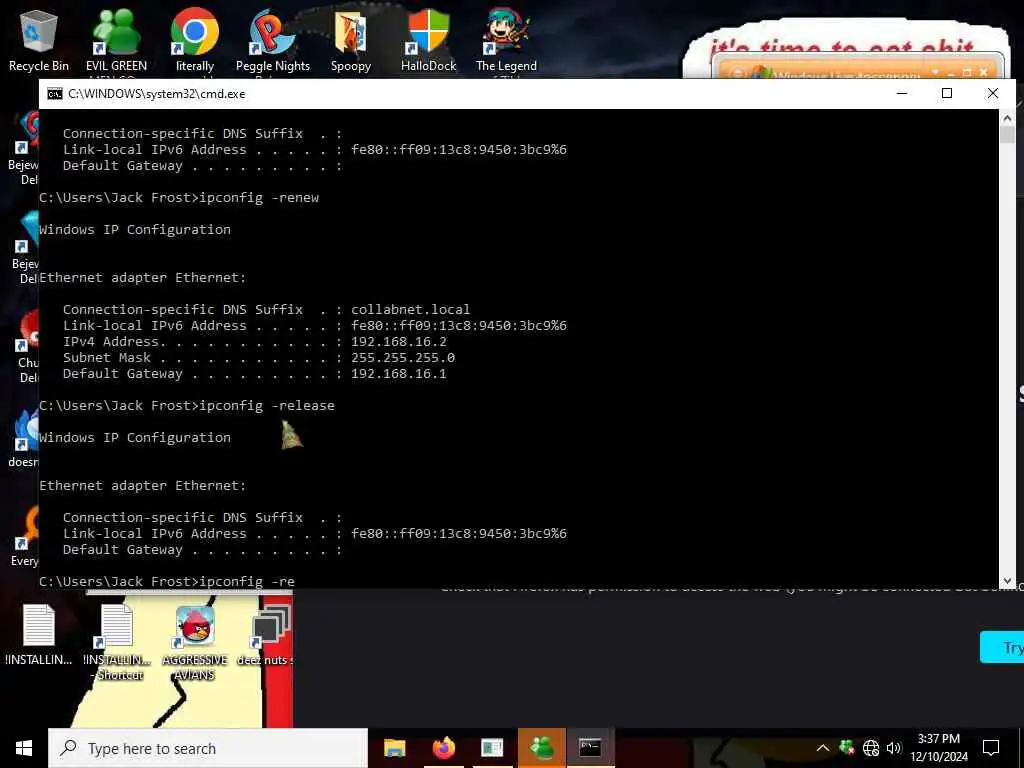Click the cyan Try button in Firefox
The width and height of the screenshot is (1024, 768).
[x=1002, y=647]
